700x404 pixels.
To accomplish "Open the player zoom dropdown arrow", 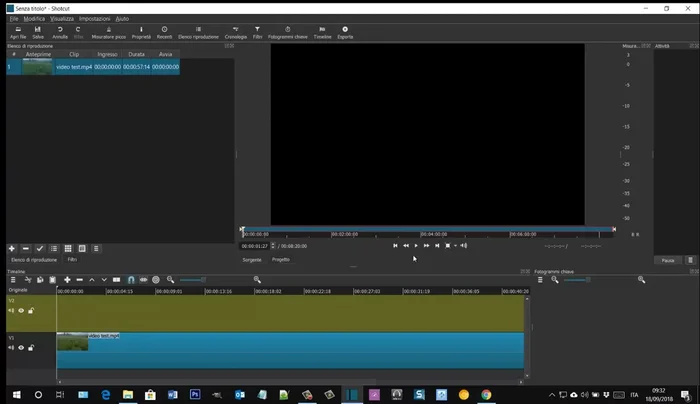I will click(x=455, y=246).
